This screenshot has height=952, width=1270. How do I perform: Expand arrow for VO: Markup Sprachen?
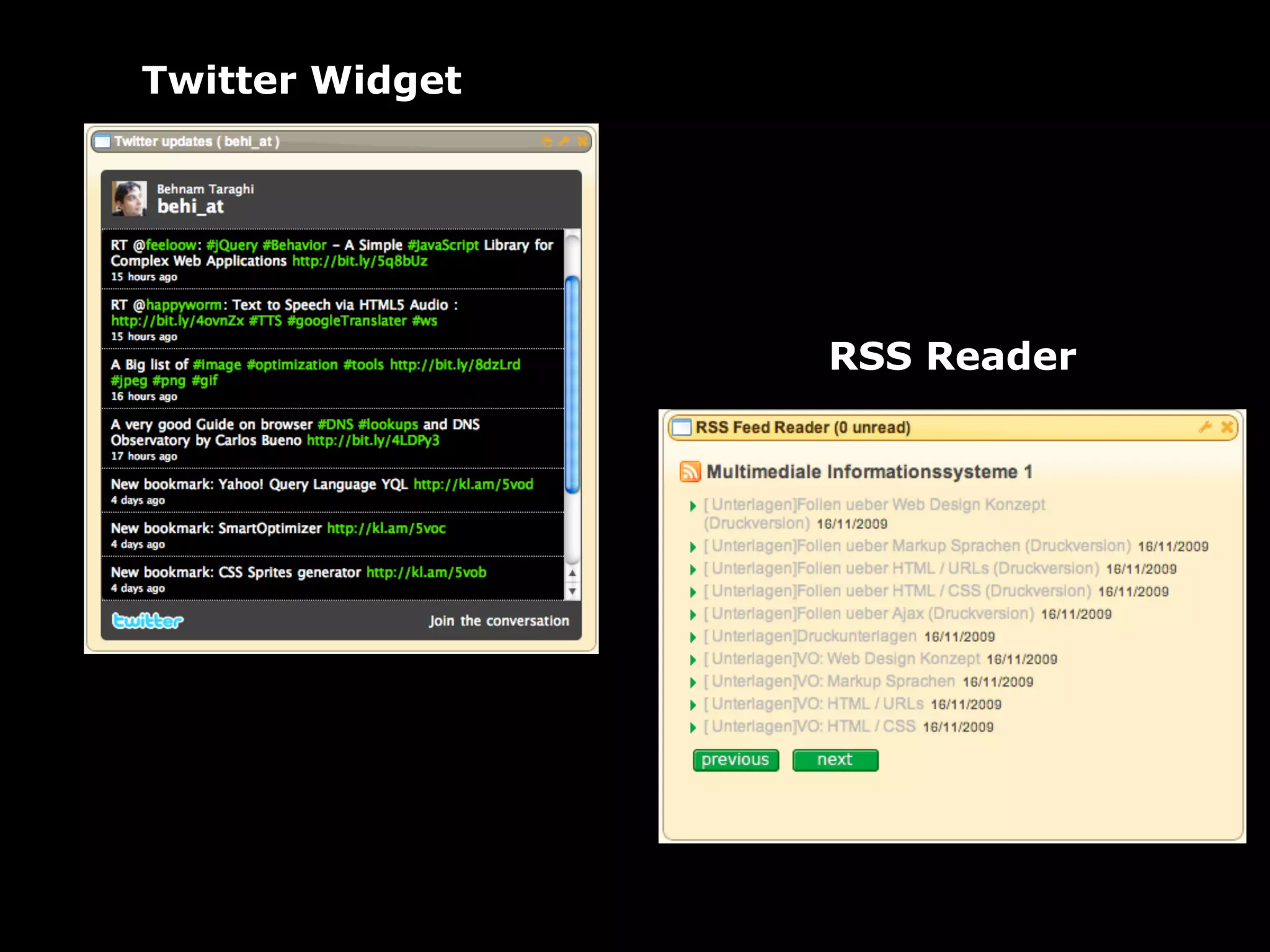693,683
